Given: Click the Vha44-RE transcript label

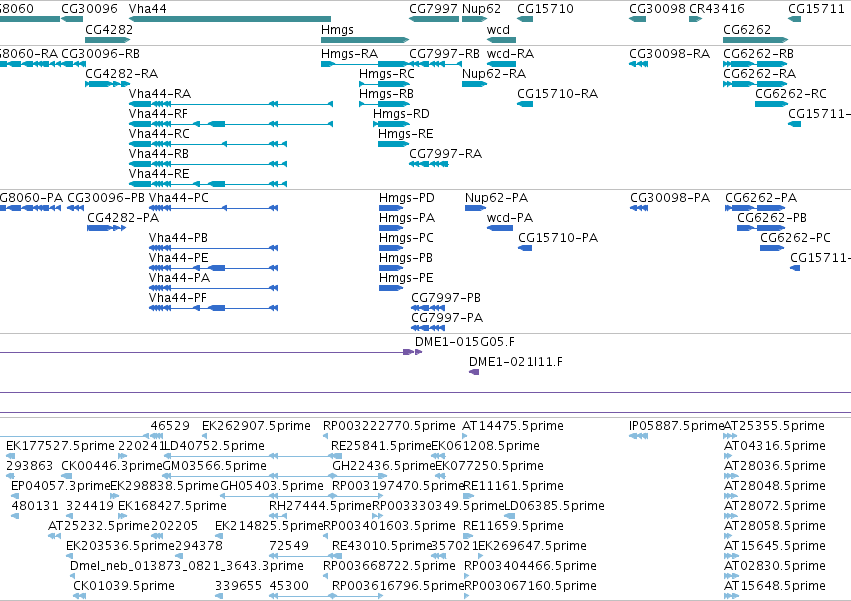Looking at the screenshot, I should click(x=159, y=174).
